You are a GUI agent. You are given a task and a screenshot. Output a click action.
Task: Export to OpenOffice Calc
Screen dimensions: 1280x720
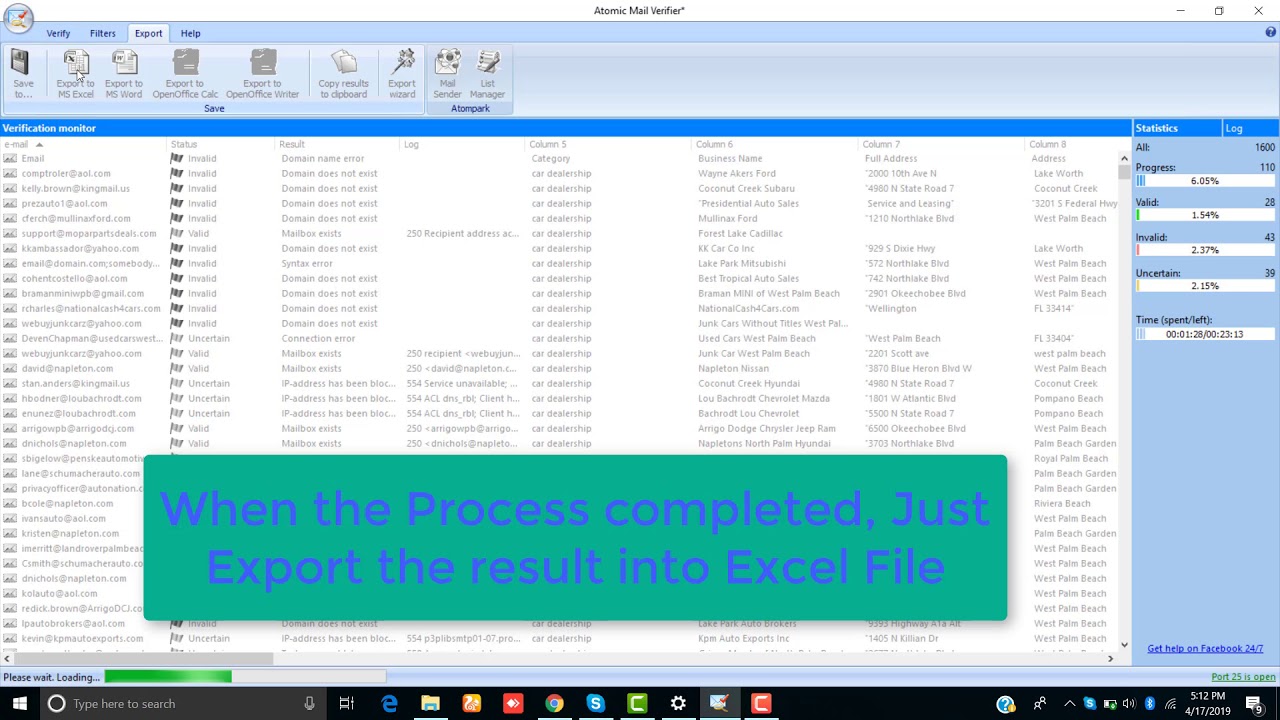185,75
